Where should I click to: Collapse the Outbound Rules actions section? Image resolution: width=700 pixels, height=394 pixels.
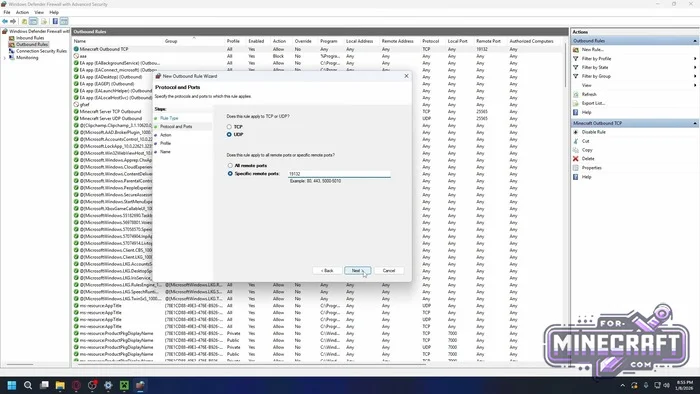coord(695,41)
